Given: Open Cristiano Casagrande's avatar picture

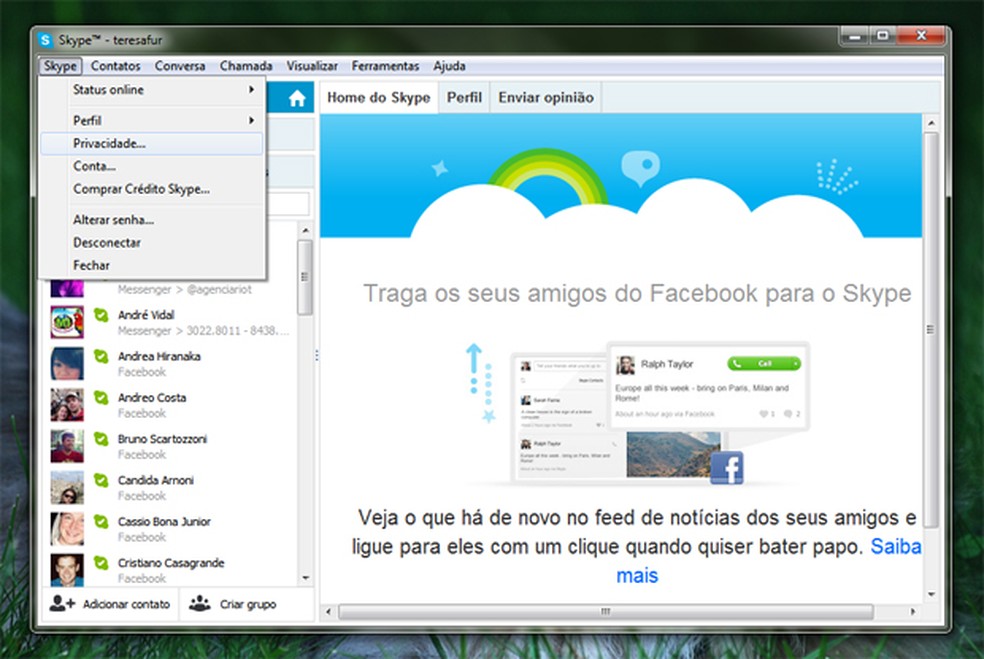Looking at the screenshot, I should click(x=66, y=569).
